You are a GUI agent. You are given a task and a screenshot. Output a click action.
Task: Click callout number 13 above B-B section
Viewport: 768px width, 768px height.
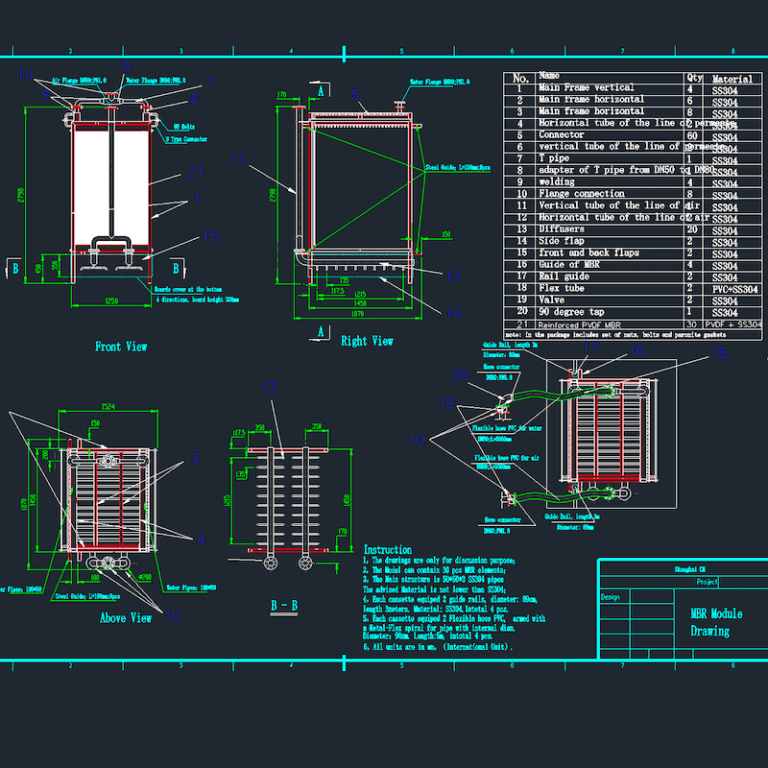[x=268, y=388]
